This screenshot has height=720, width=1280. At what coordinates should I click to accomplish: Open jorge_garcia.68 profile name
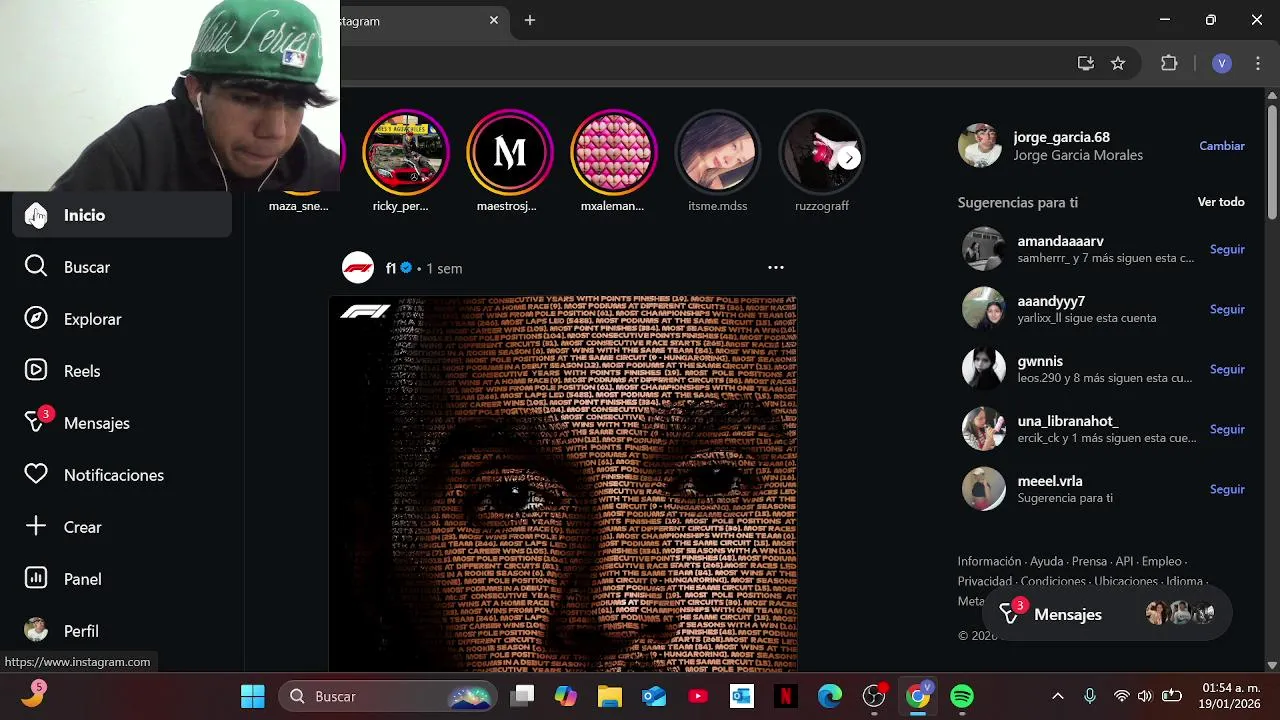(x=1061, y=137)
